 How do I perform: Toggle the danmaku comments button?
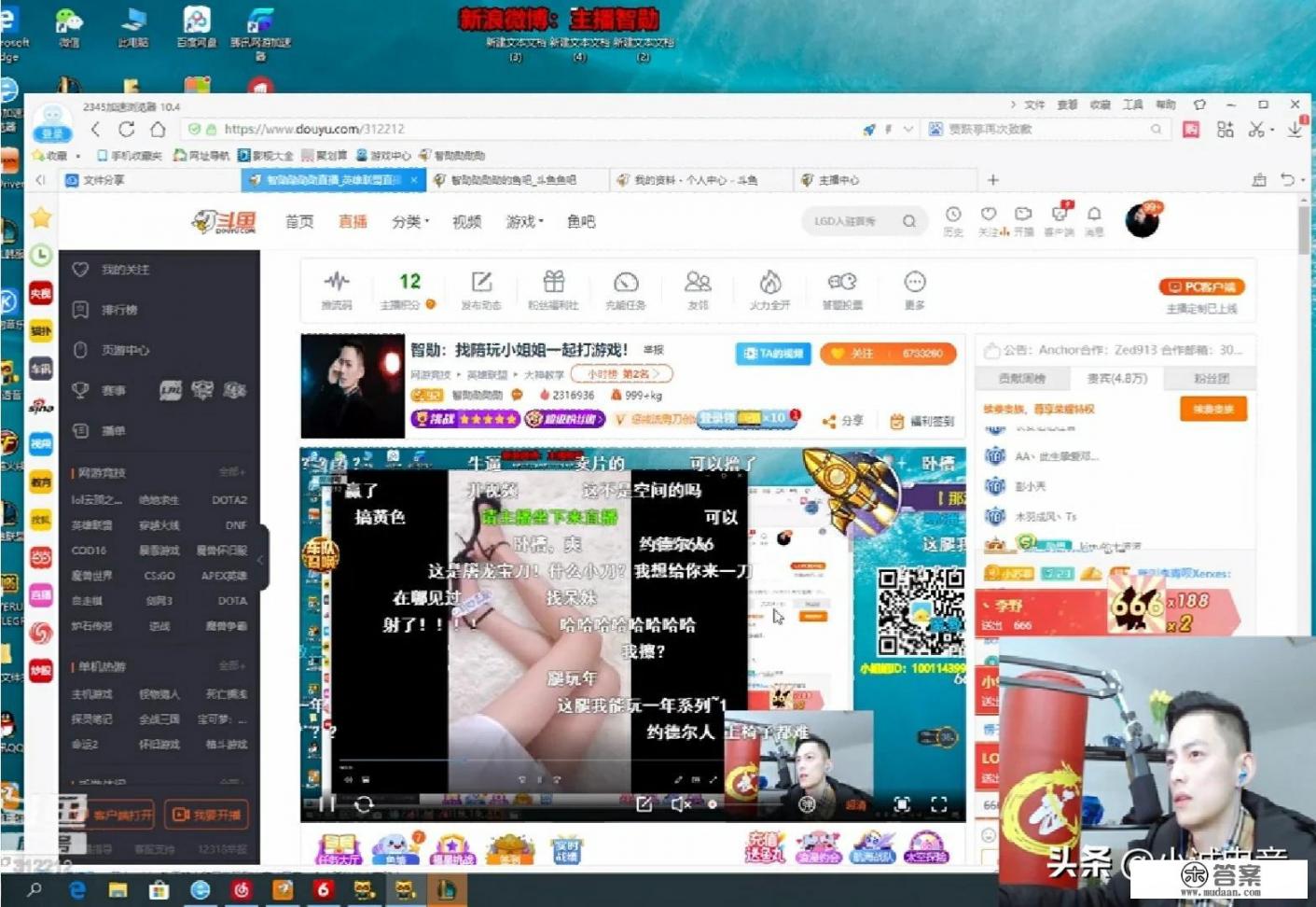[808, 803]
